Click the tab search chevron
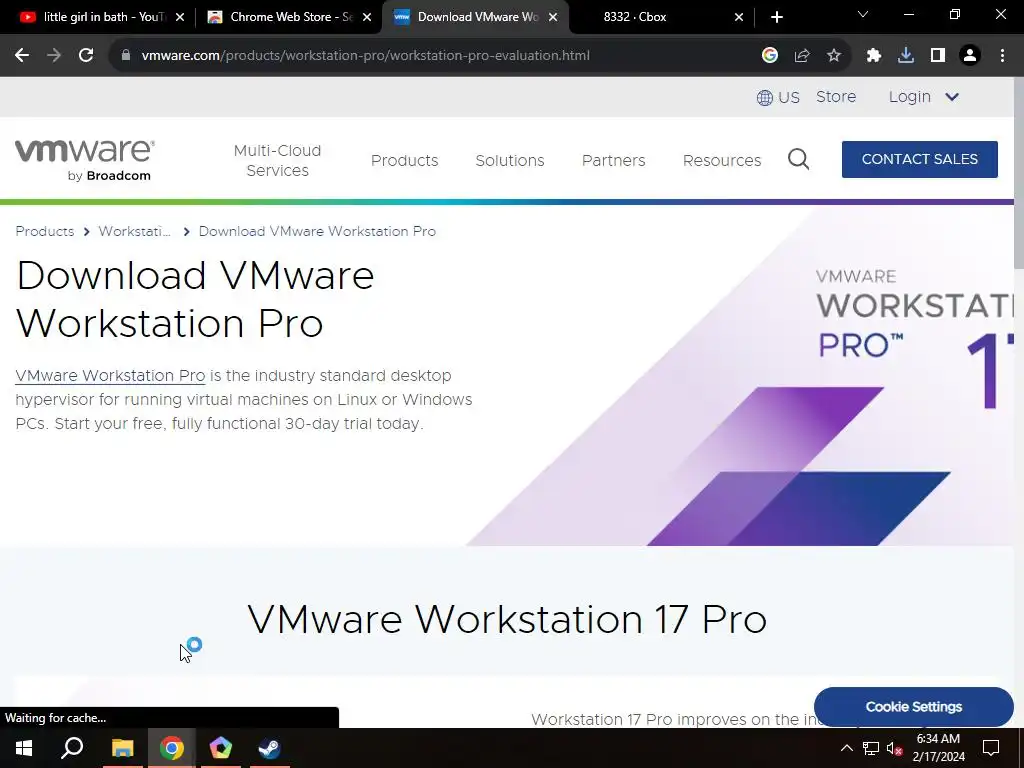 (x=863, y=14)
